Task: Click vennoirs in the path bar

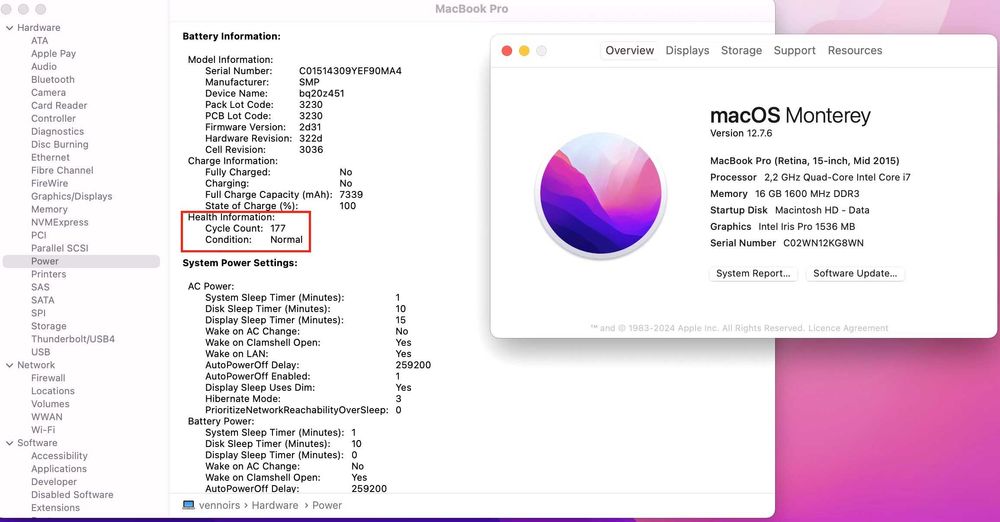Action: click(x=219, y=505)
